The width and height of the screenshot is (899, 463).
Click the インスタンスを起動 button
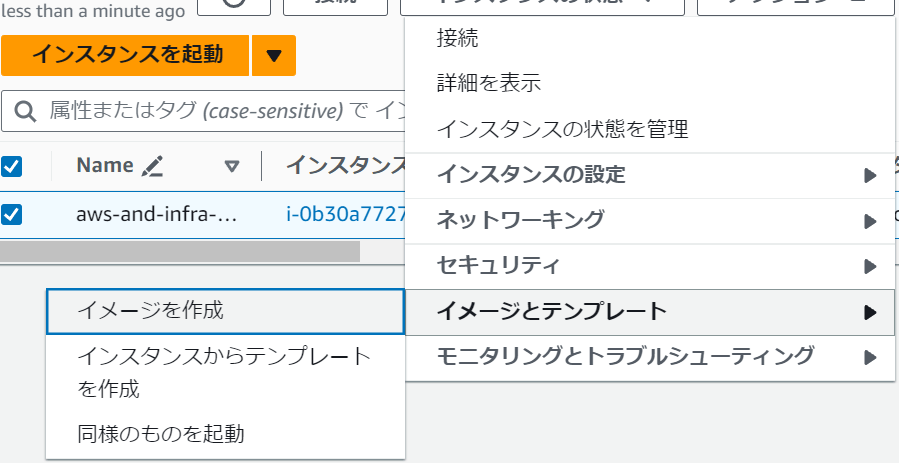tap(125, 55)
